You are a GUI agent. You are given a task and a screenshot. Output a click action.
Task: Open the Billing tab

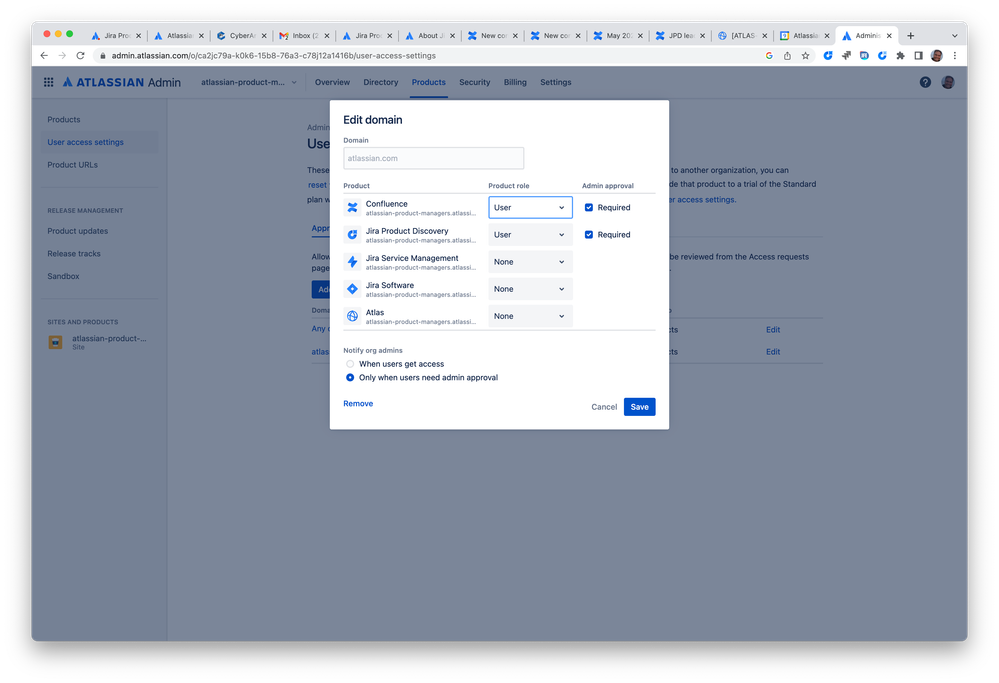pos(515,82)
